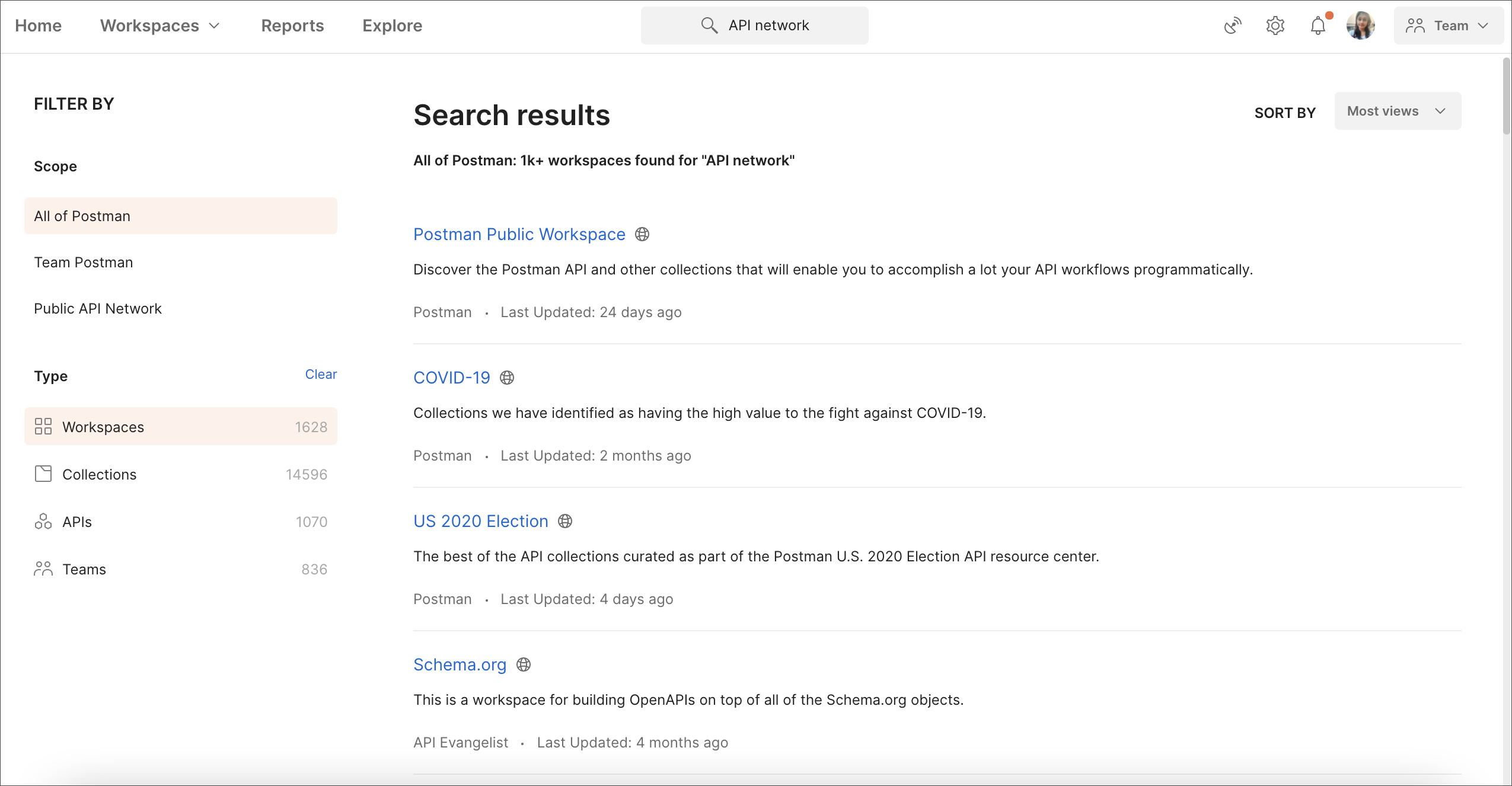
Task: Open notifications bell icon
Action: [x=1318, y=25]
